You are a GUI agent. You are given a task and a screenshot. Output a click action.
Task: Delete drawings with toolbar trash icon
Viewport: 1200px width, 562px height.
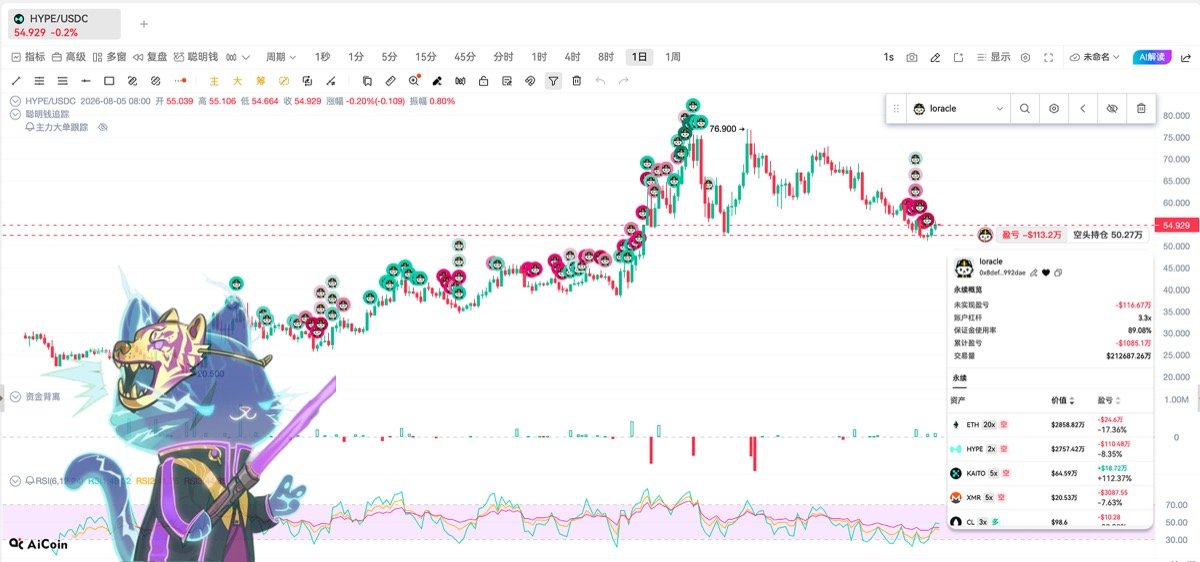pyautogui.click(x=577, y=80)
